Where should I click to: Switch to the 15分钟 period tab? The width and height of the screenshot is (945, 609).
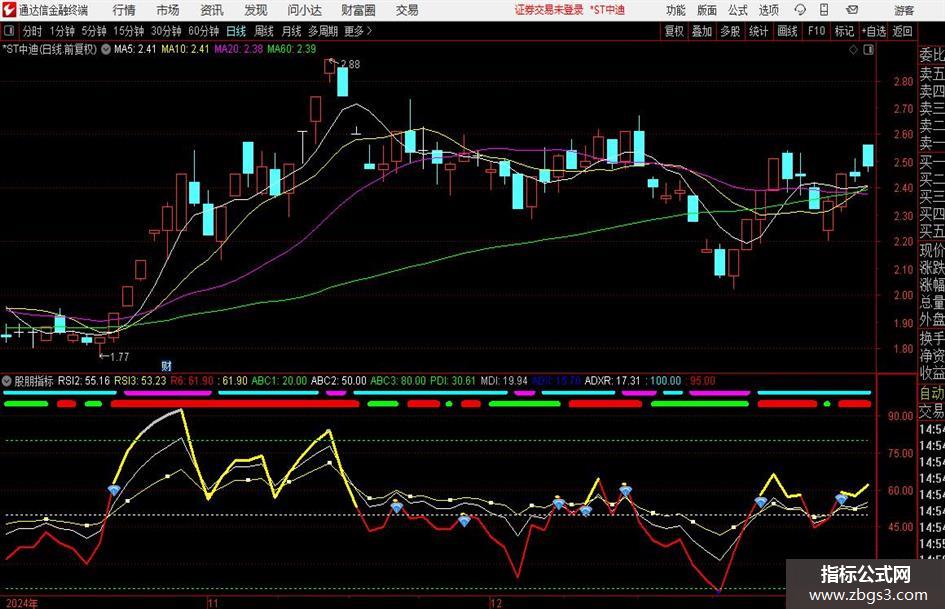point(128,31)
